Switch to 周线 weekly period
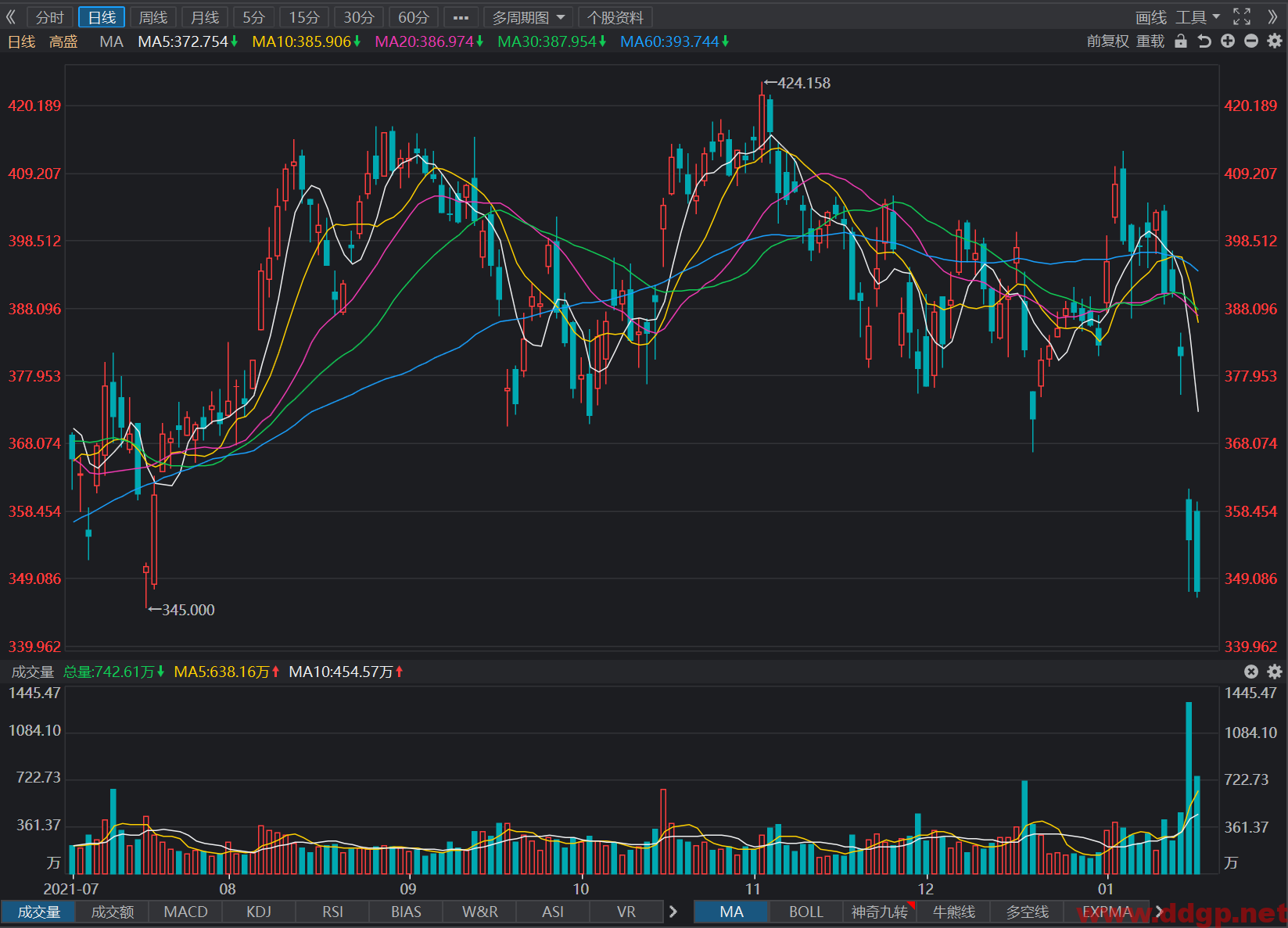Image resolution: width=1288 pixels, height=928 pixels. click(x=153, y=17)
